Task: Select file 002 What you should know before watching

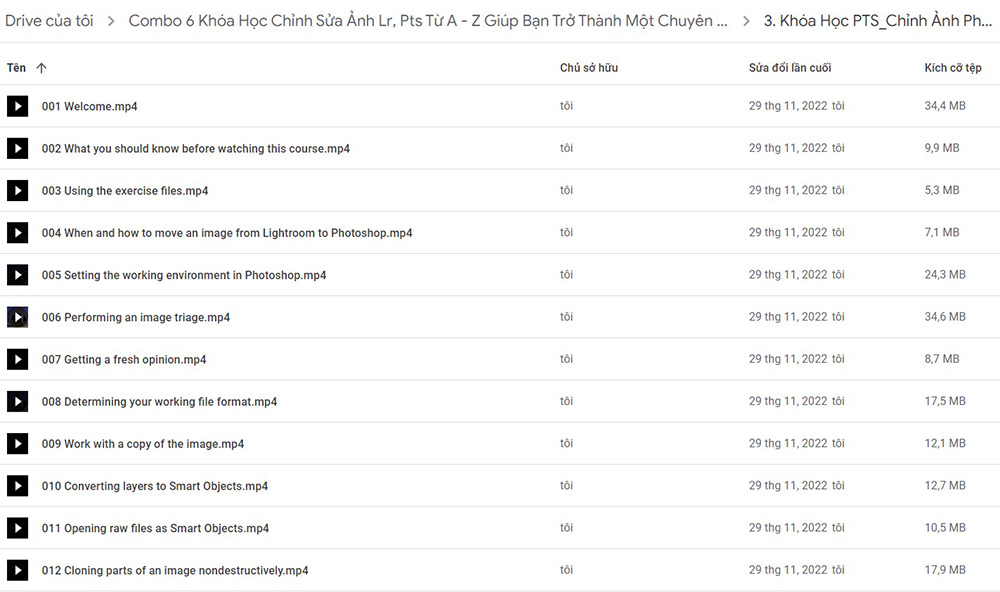Action: click(x=500, y=148)
